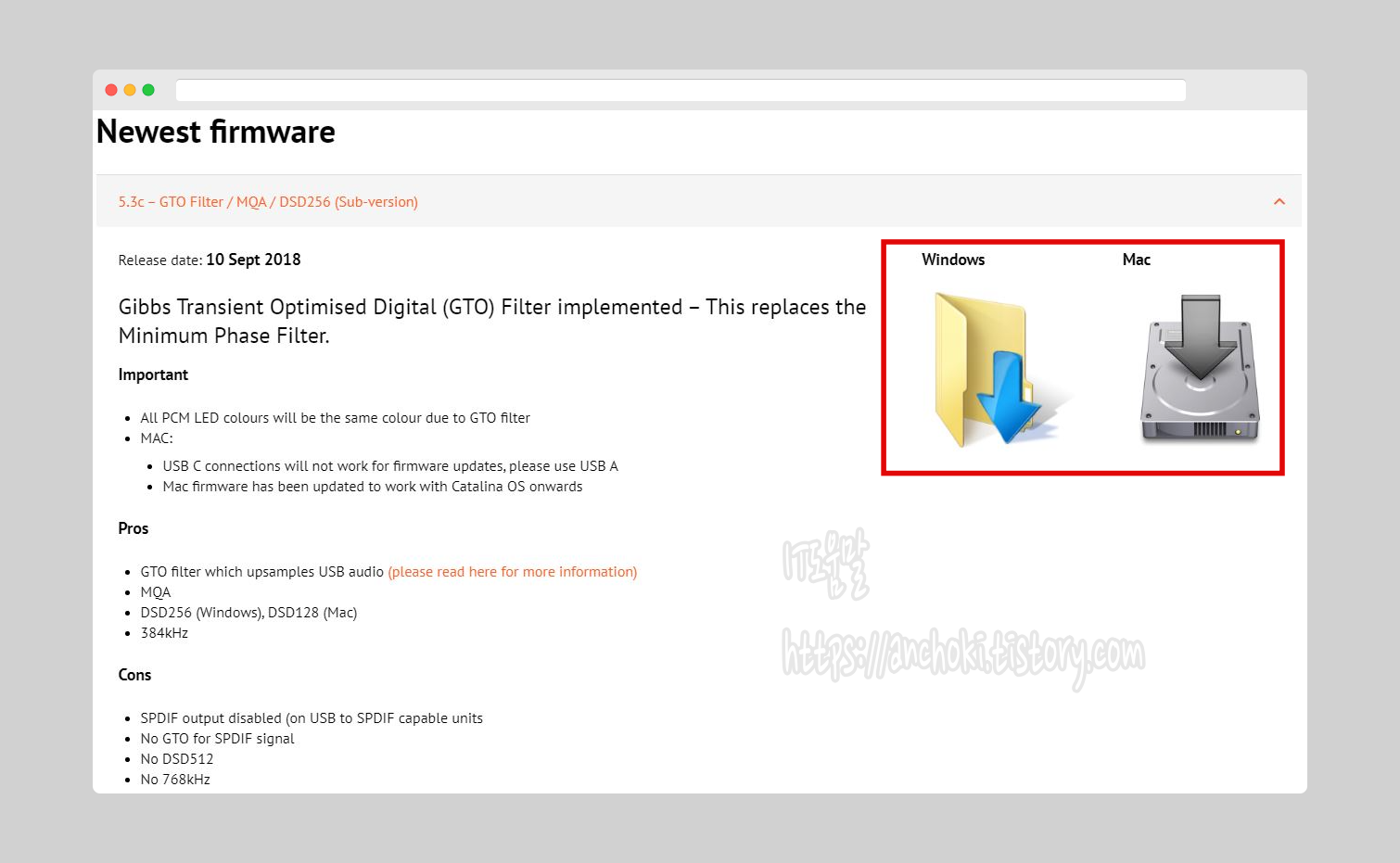Click the 'MAC:' bullet item
Image resolution: width=1400 pixels, height=863 pixels.
[x=157, y=438]
